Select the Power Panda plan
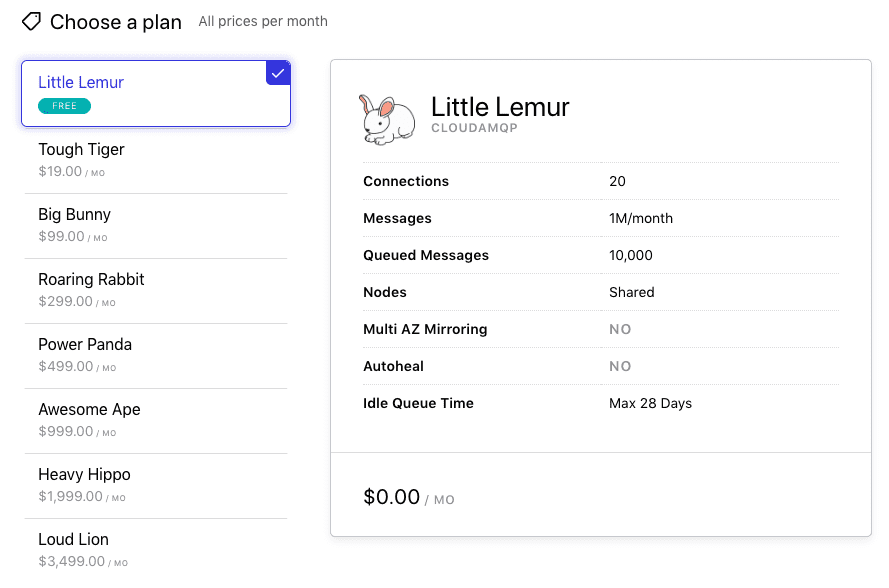 coord(155,355)
